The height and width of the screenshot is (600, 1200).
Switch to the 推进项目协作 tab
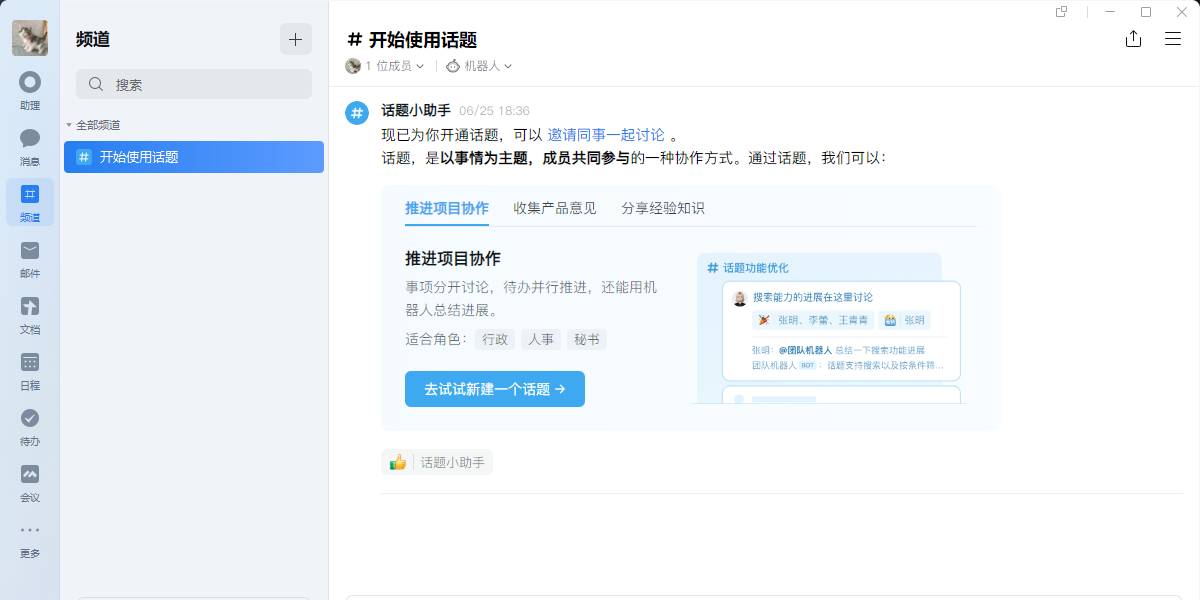(447, 208)
